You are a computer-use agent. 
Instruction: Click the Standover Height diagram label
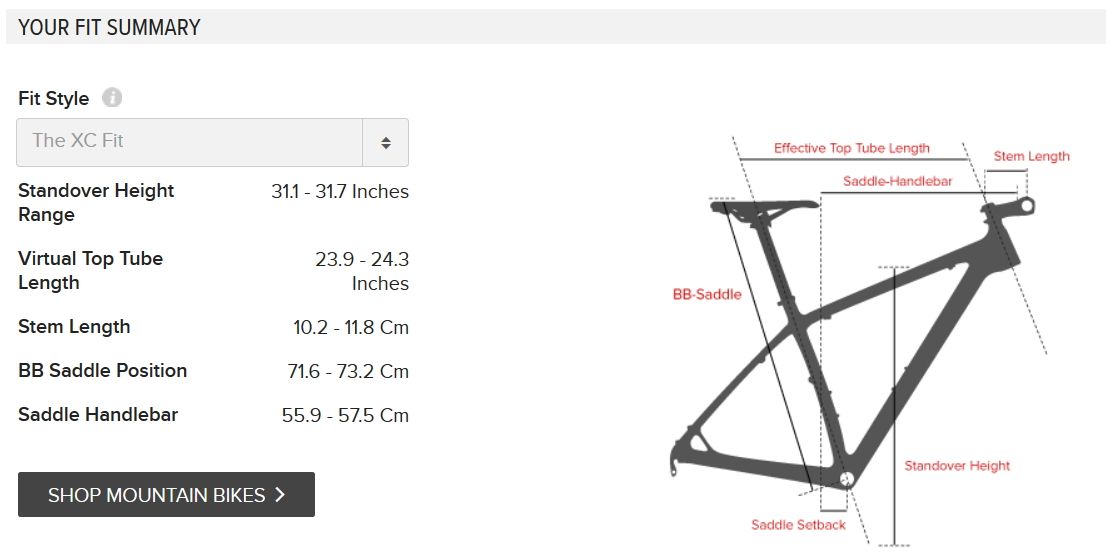957,465
